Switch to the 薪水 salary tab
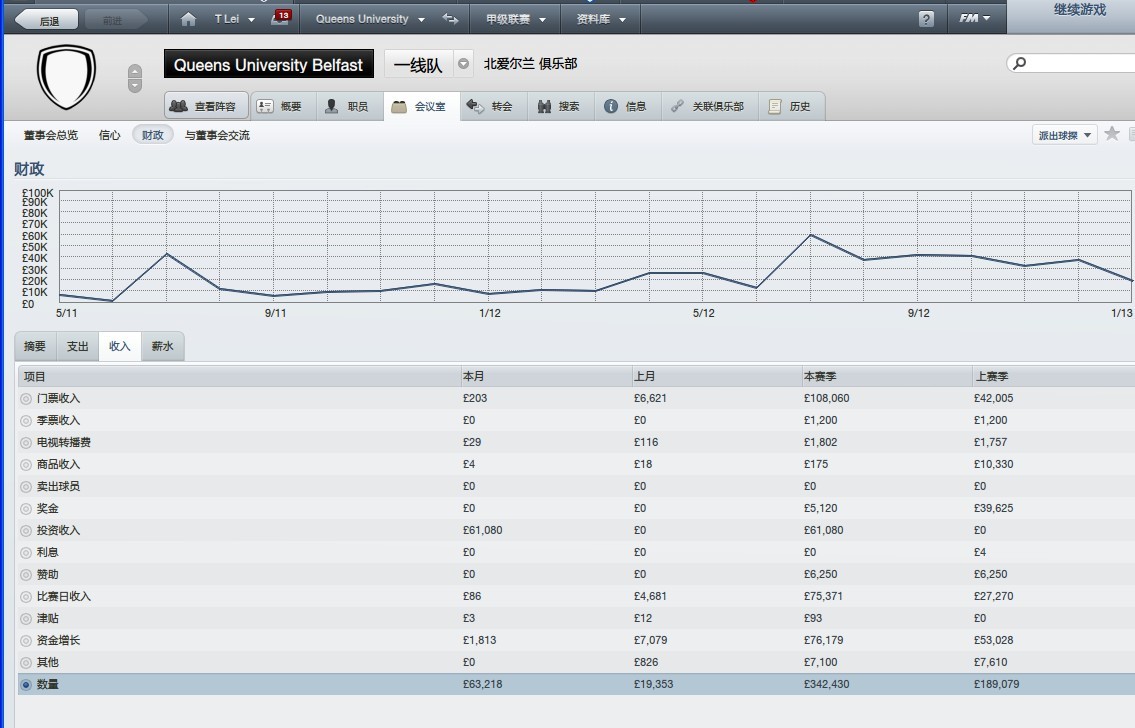Screen dimensions: 1135x728 (x=162, y=347)
